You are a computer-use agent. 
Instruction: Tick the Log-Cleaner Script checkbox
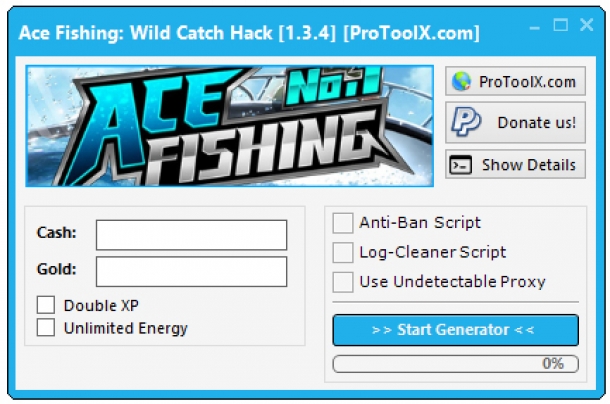343,252
